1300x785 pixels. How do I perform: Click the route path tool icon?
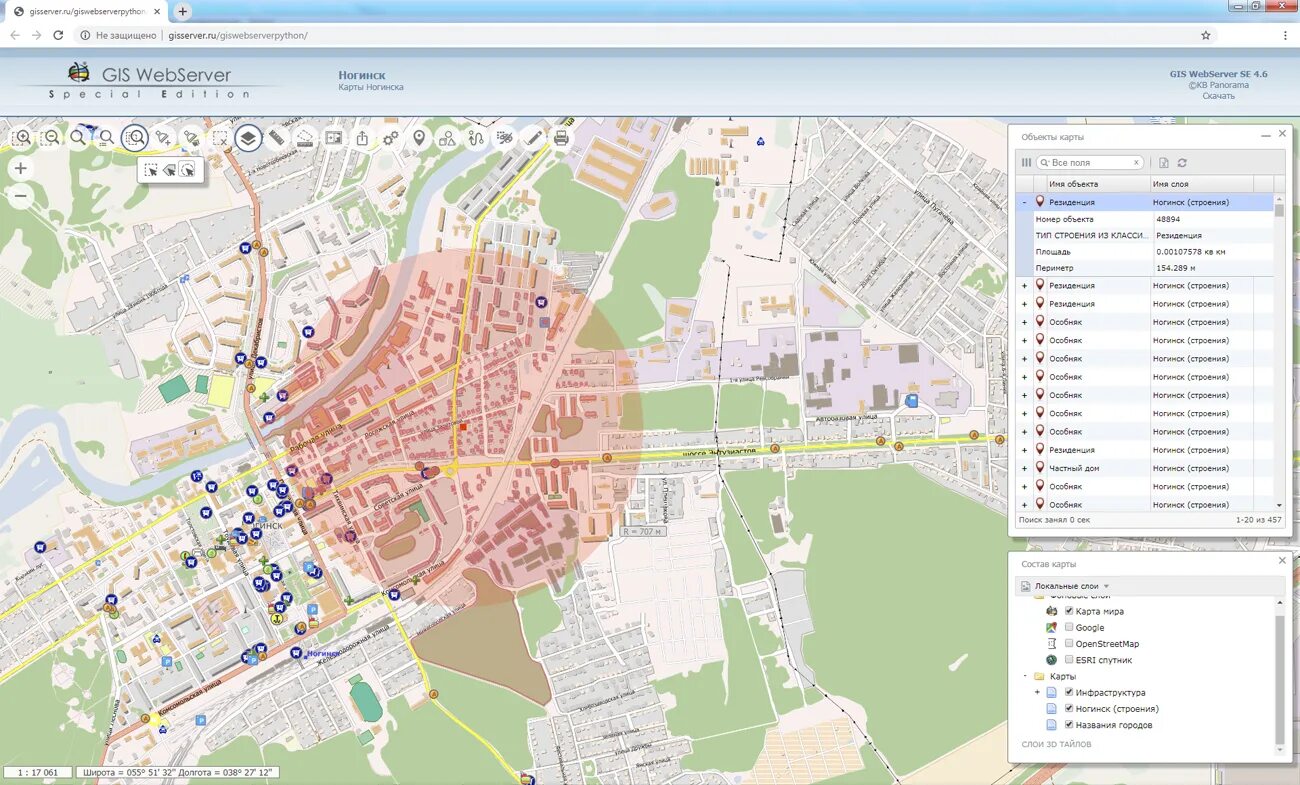(476, 138)
